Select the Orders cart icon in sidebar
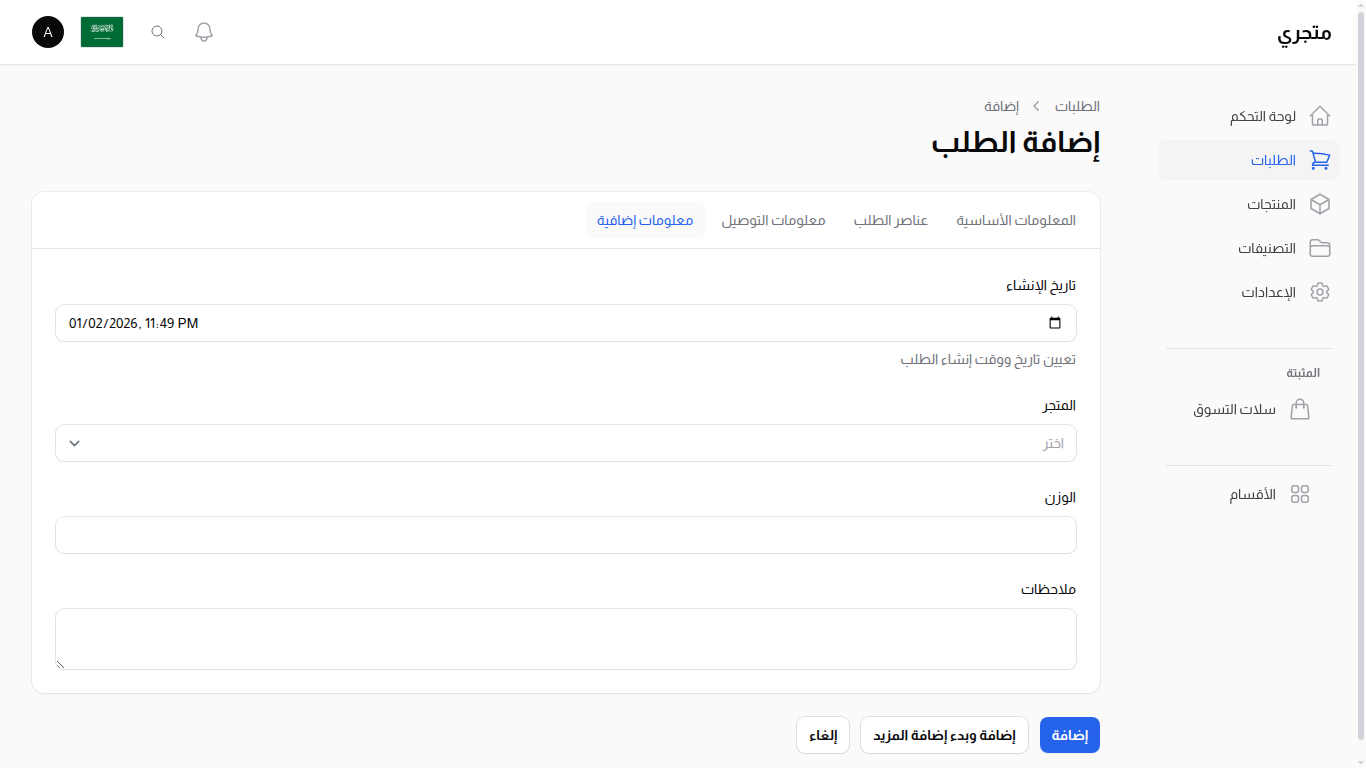 click(1320, 160)
